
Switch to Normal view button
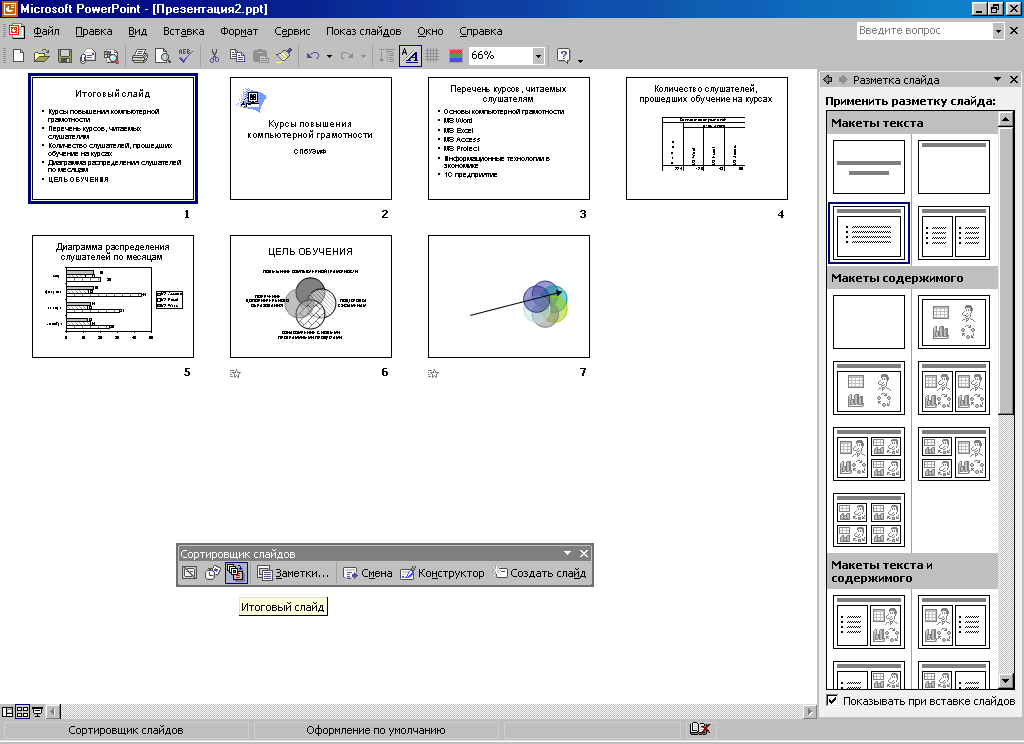pos(8,711)
